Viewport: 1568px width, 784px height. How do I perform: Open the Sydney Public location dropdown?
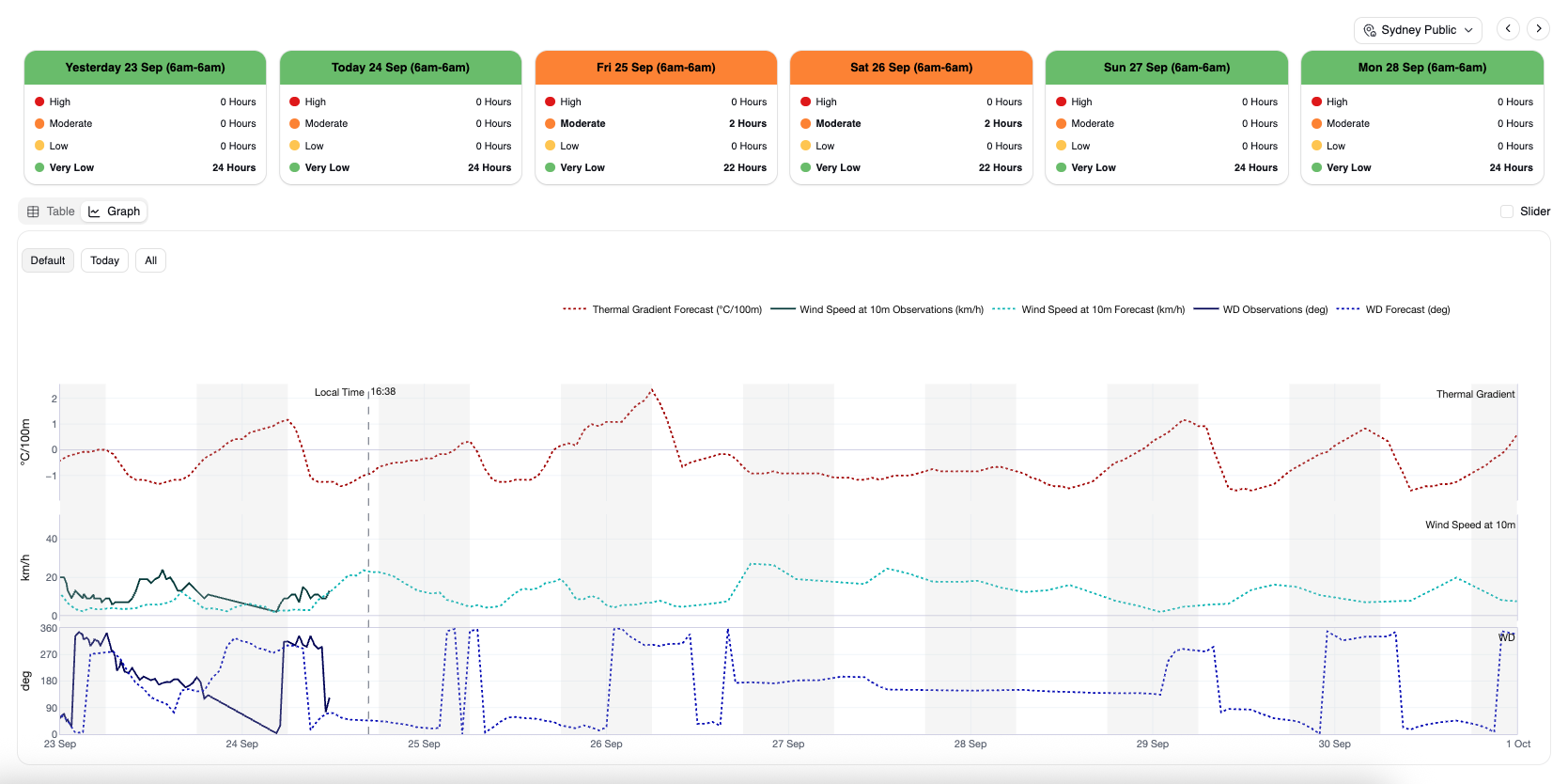1418,30
